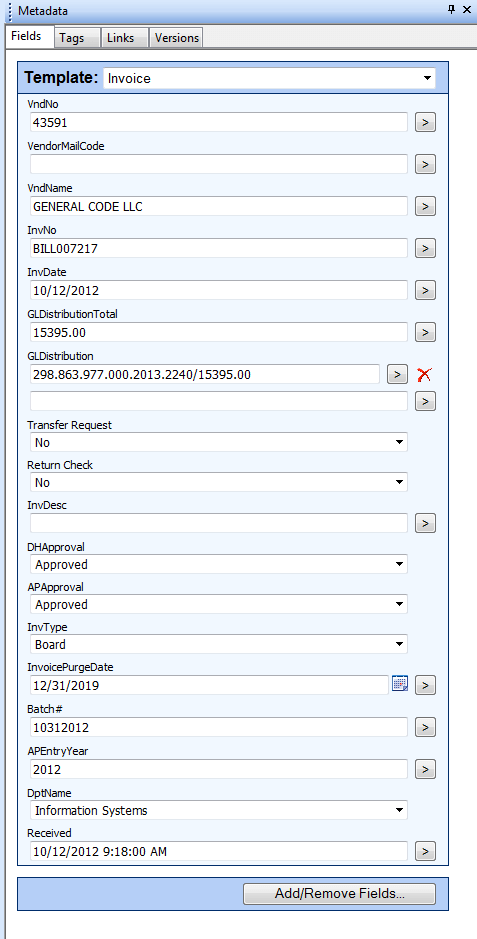477x939 pixels.
Task: Click the arrow button next to Batch# field
Action: (425, 727)
